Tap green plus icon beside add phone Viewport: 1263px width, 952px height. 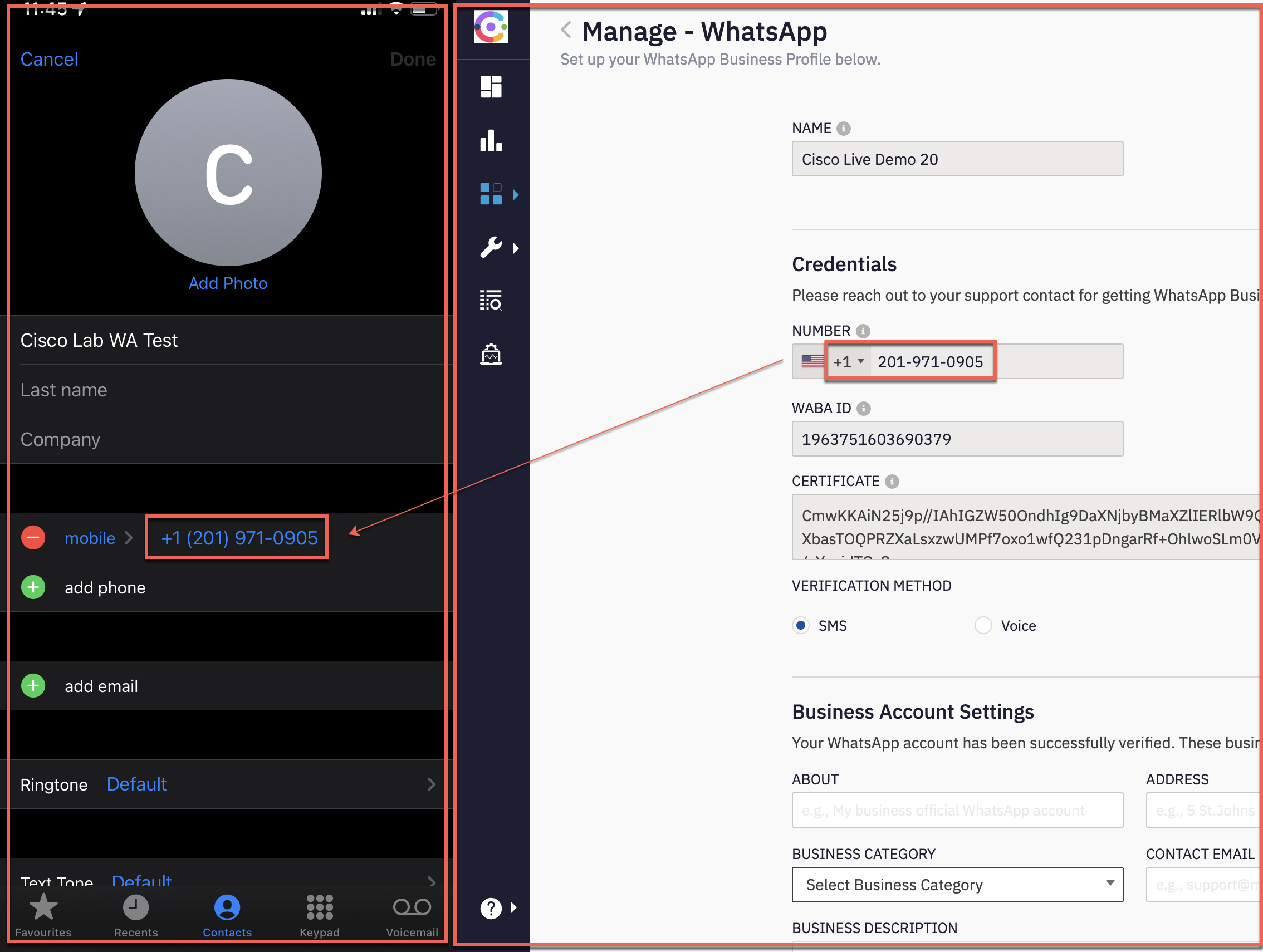33,587
